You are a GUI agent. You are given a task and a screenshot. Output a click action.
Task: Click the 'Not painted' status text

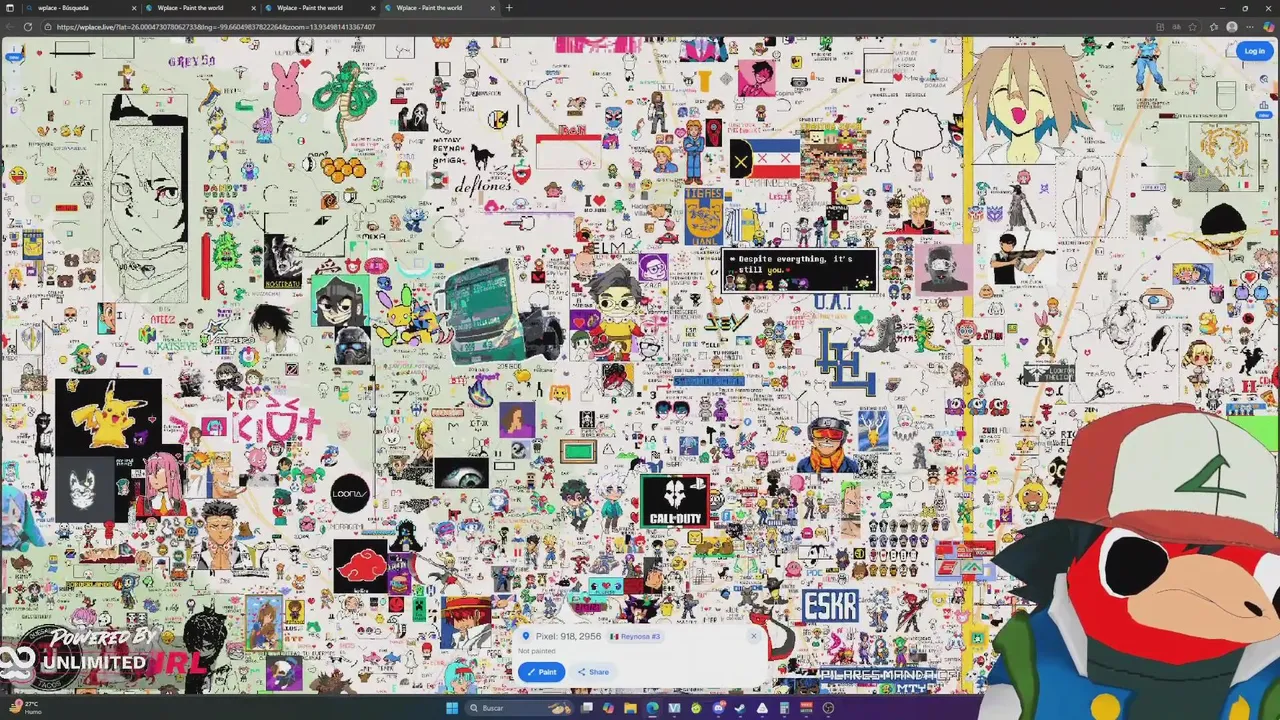(537, 651)
